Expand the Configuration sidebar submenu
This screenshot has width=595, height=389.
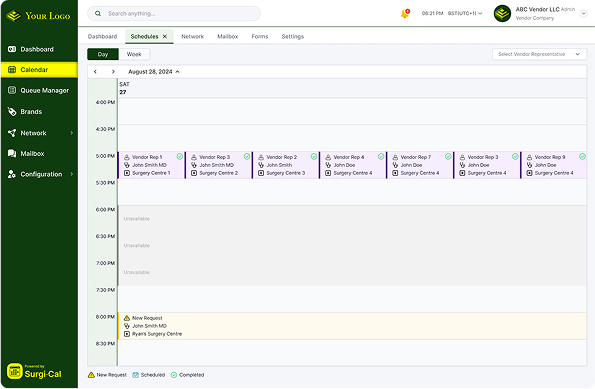point(72,174)
